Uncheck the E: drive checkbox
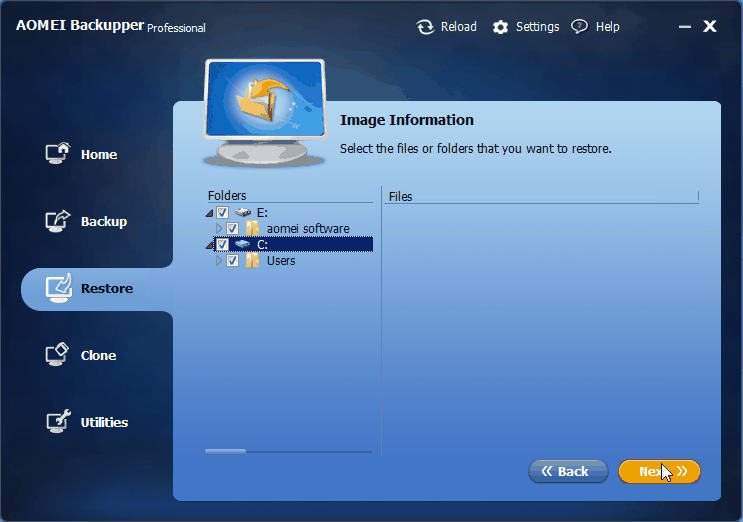The height and width of the screenshot is (522, 743). [222, 212]
